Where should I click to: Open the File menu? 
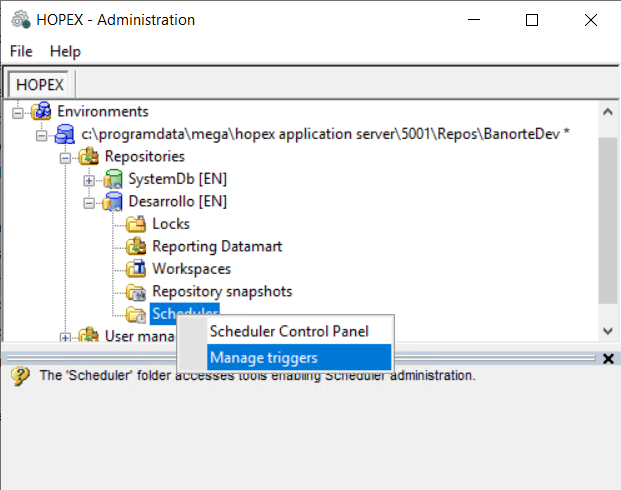(x=21, y=51)
